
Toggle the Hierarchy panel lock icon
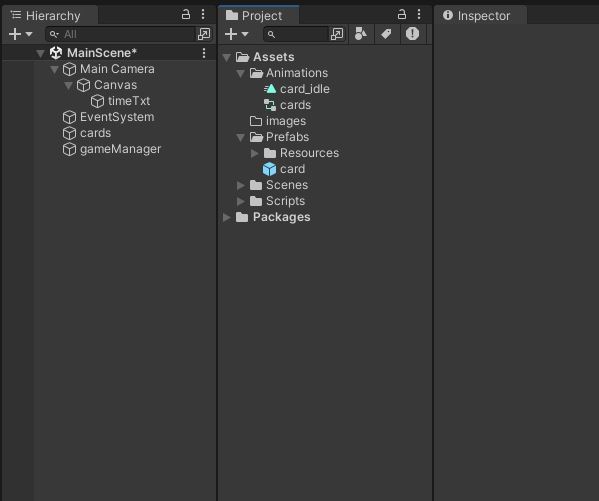[x=186, y=15]
